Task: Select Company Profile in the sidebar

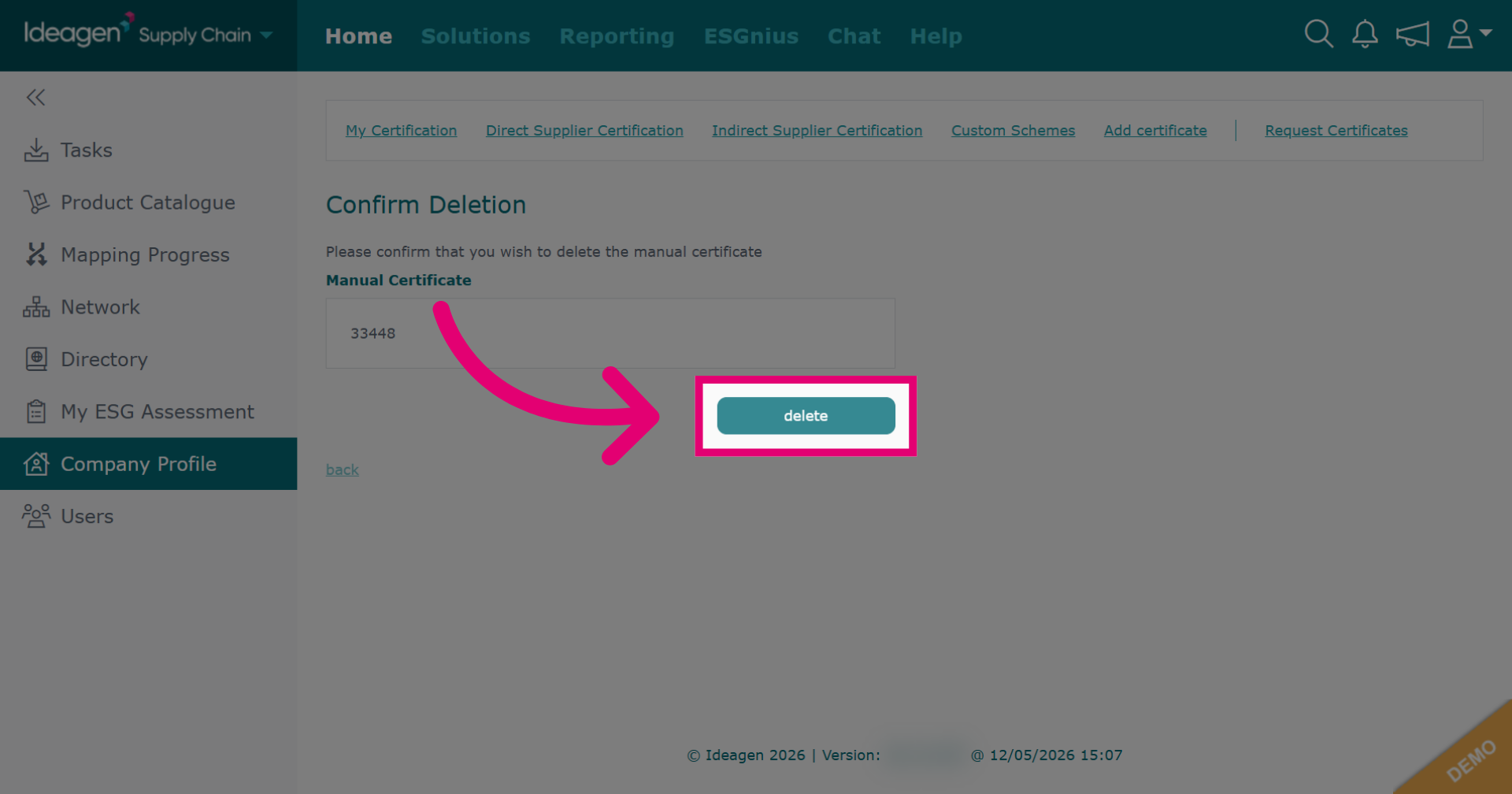Action: pyautogui.click(x=148, y=464)
